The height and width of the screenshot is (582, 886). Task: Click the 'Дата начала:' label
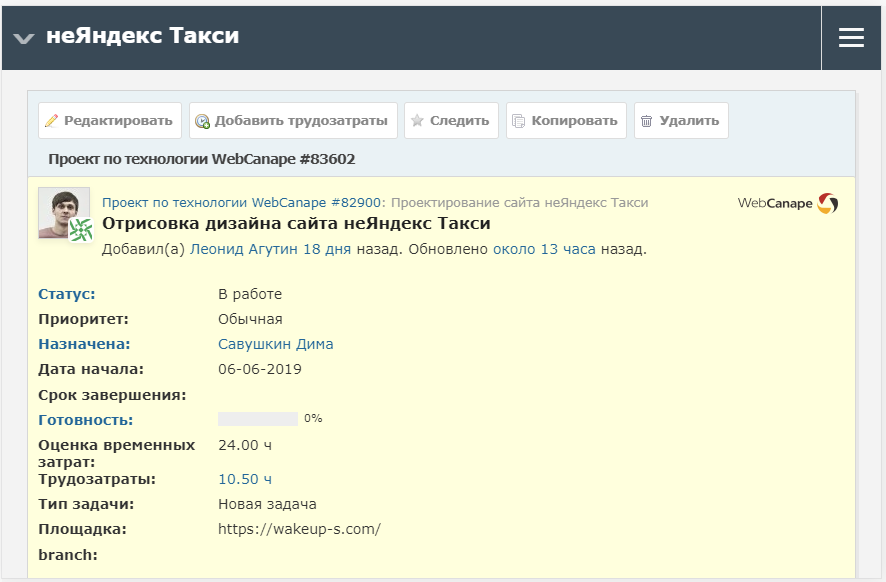pyautogui.click(x=91, y=370)
